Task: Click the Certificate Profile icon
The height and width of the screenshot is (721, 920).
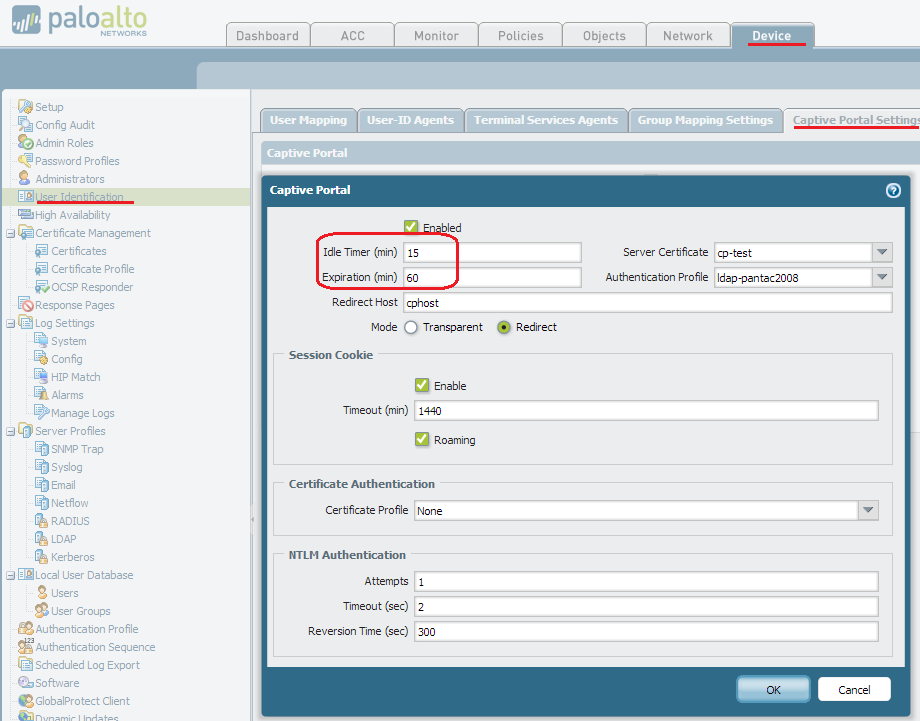Action: click(41, 269)
